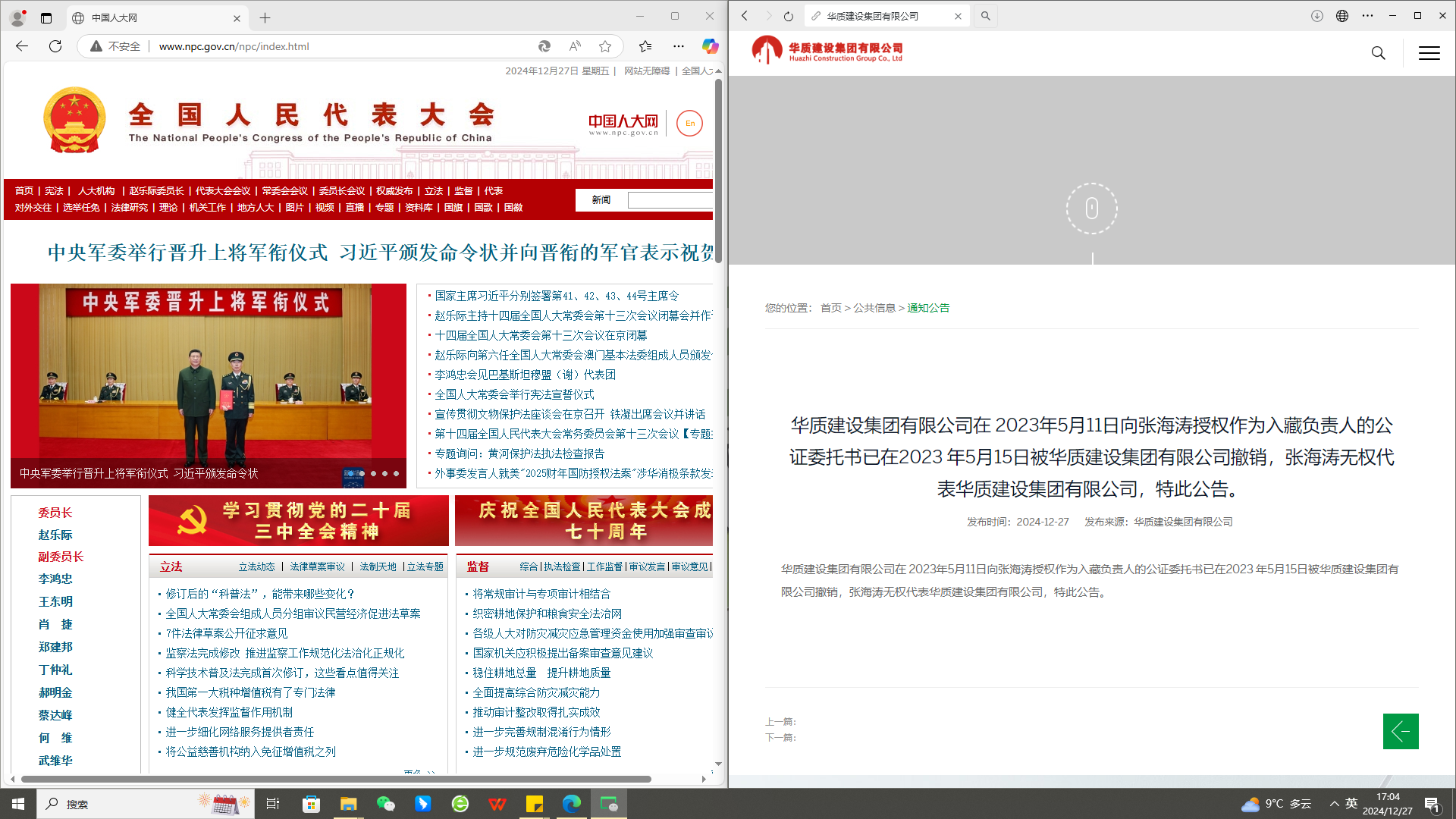Open downloads in the right browser
Viewport: 1456px width, 819px height.
[1317, 15]
